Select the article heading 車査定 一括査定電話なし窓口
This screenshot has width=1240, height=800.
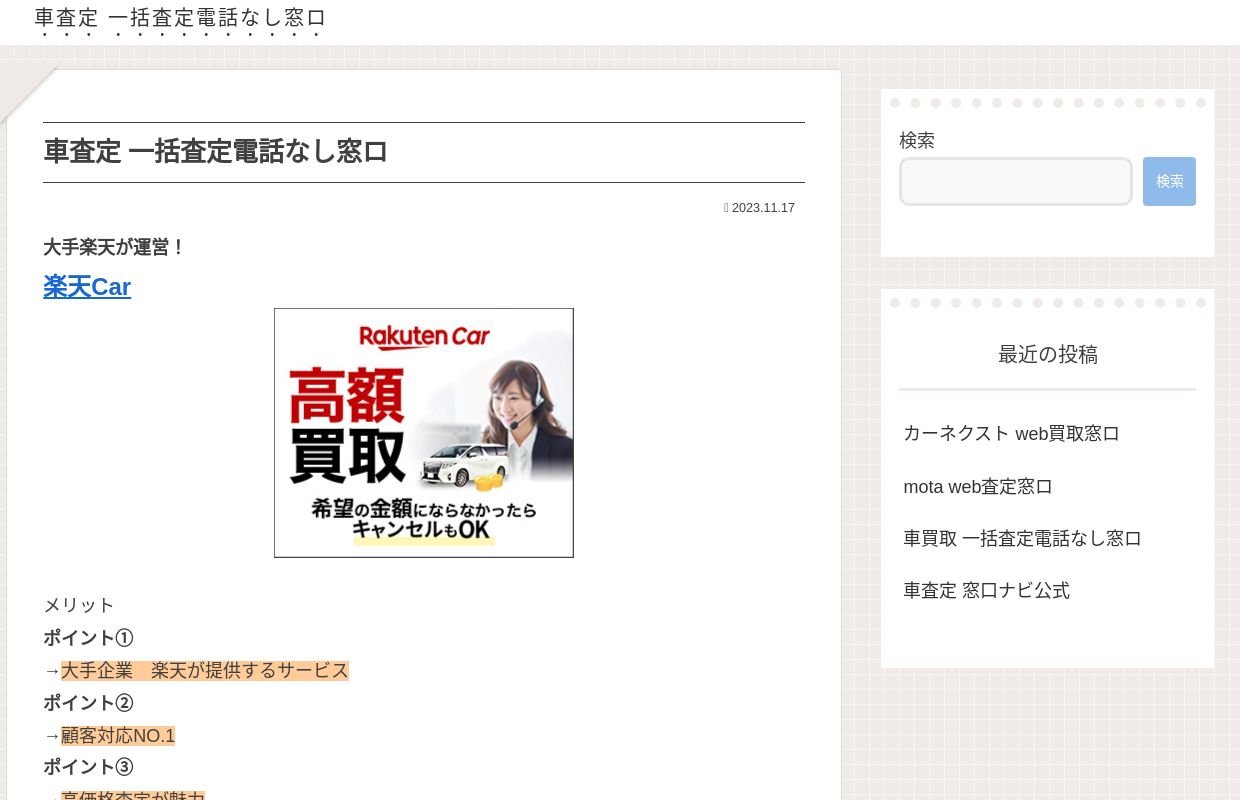coord(215,152)
